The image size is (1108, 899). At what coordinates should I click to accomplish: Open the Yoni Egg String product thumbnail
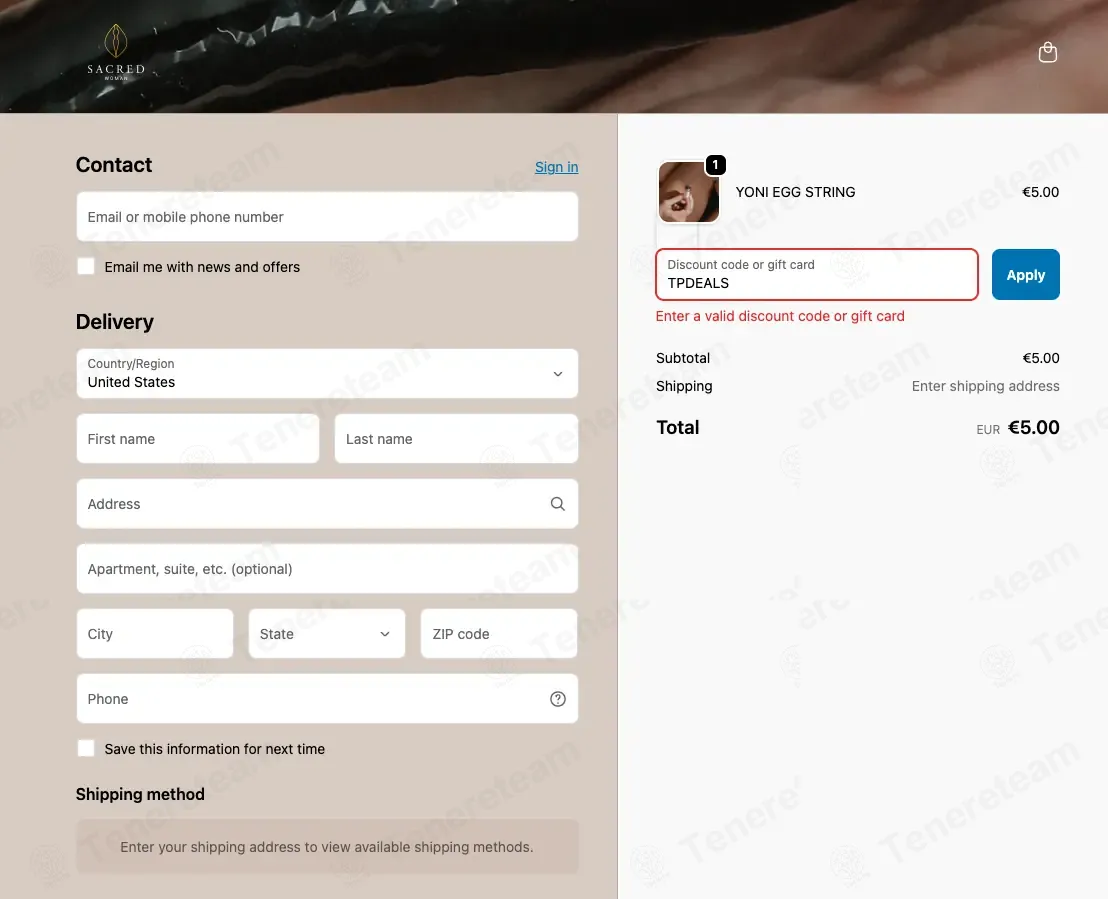(689, 192)
